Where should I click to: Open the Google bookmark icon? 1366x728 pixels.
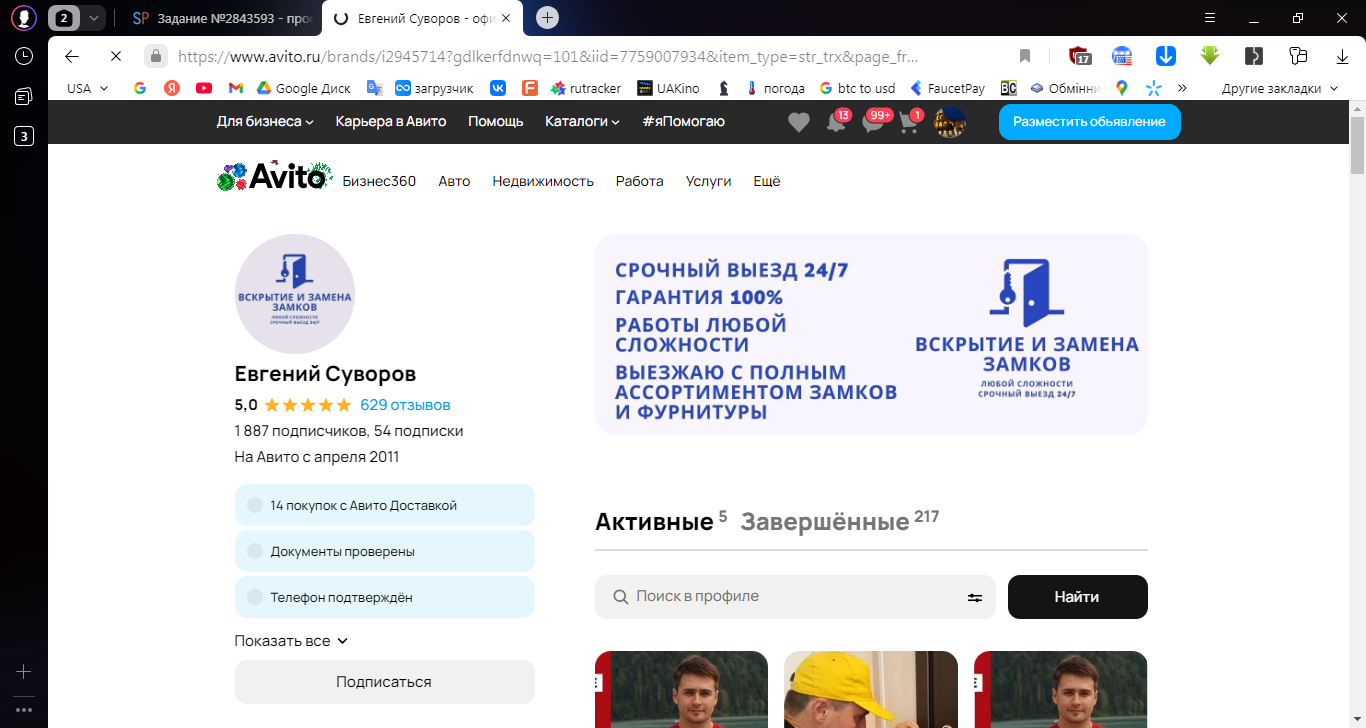click(x=140, y=88)
